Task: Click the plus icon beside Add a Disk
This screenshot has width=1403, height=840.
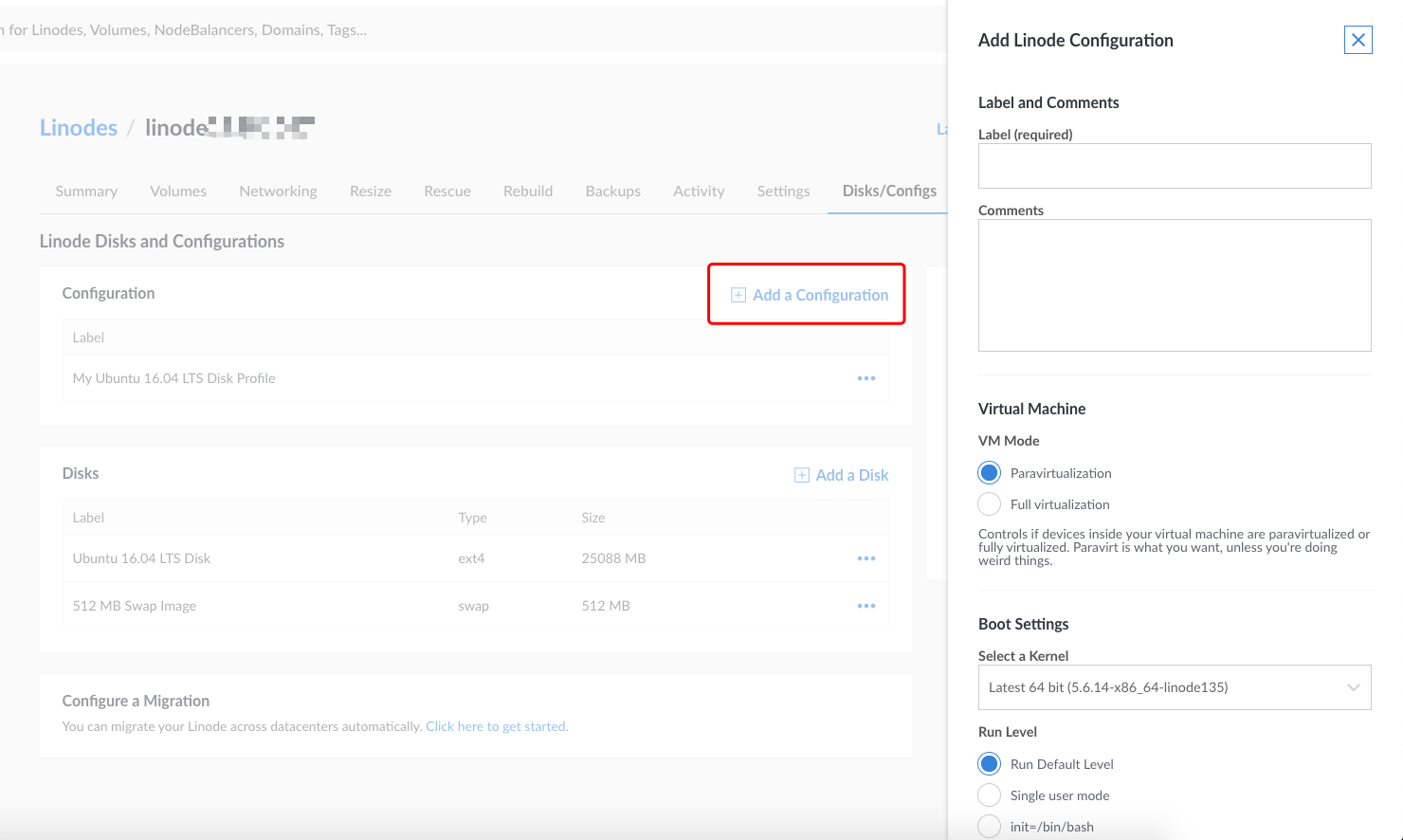Action: click(801, 474)
